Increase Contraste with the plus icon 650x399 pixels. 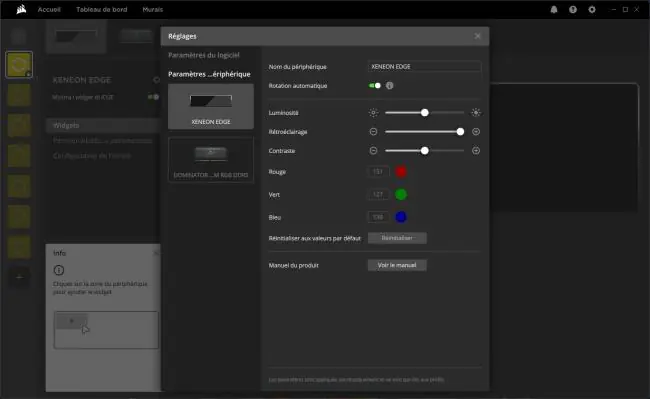476,151
